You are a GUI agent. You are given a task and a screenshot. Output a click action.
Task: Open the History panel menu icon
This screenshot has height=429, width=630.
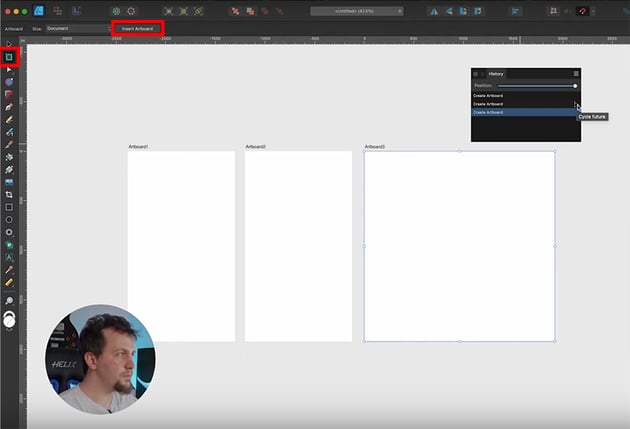point(576,74)
